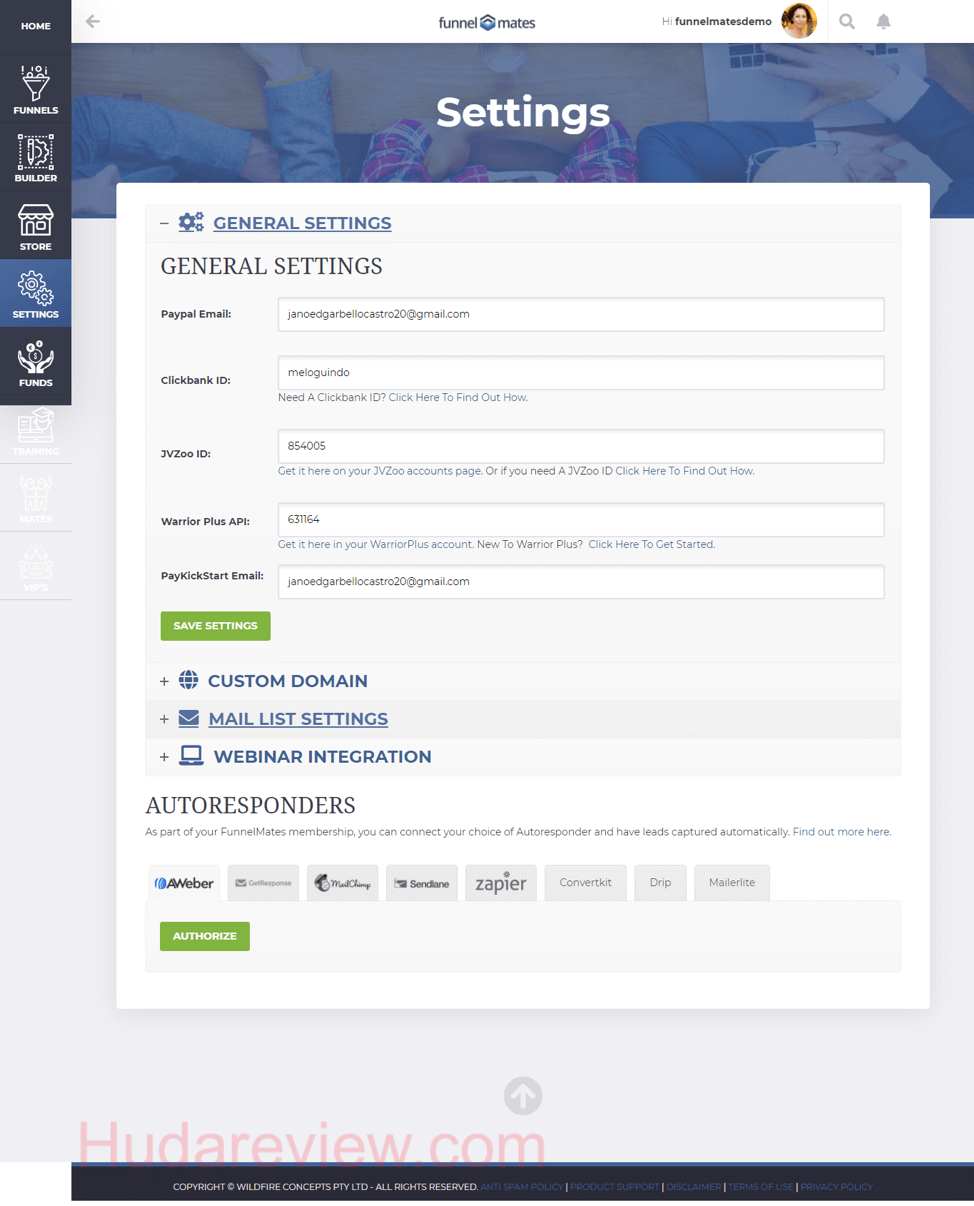Open Anti Spam Policy footer link
This screenshot has width=974, height=1206.
522,1187
